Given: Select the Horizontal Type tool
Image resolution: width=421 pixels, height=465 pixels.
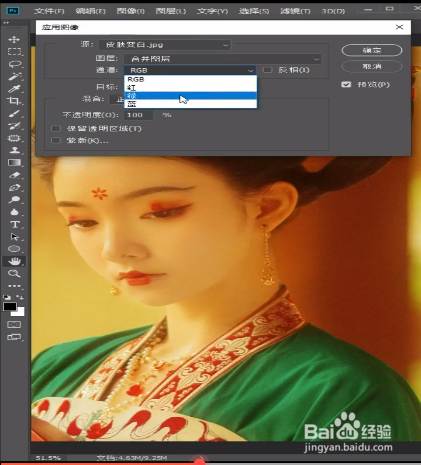Looking at the screenshot, I should coord(15,224).
